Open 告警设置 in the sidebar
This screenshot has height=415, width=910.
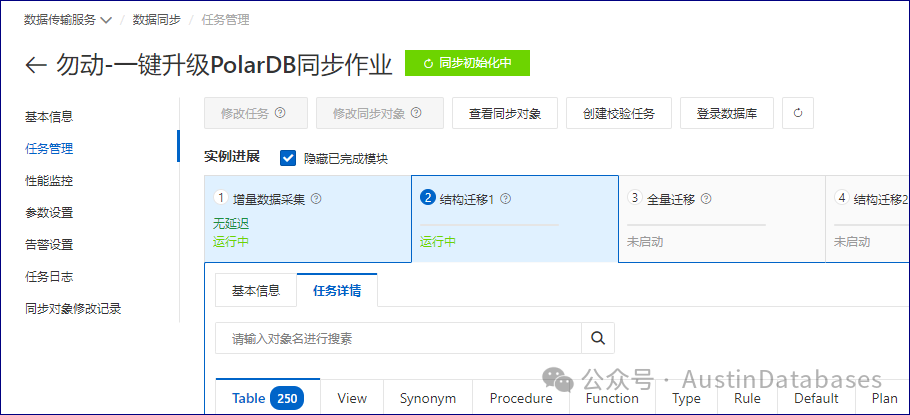[x=49, y=244]
